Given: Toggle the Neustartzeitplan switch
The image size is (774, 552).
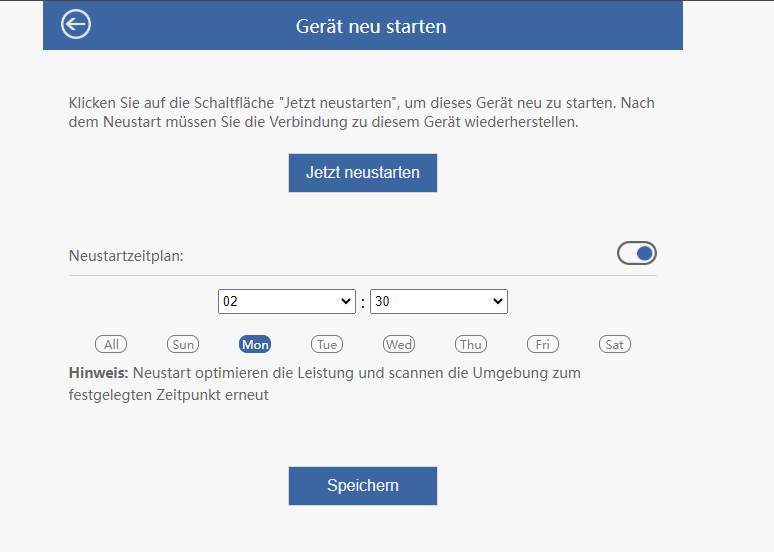Looking at the screenshot, I should point(637,253).
